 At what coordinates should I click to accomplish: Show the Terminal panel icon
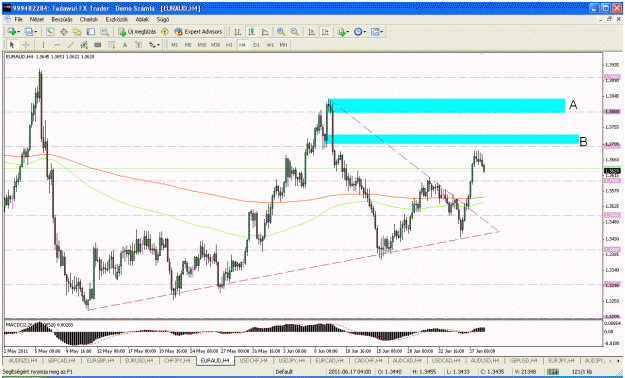pos(91,32)
